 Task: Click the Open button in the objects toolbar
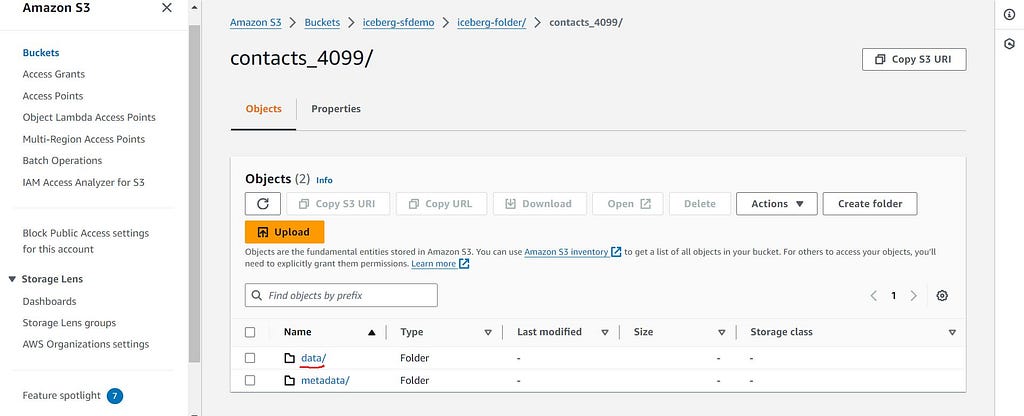(628, 204)
